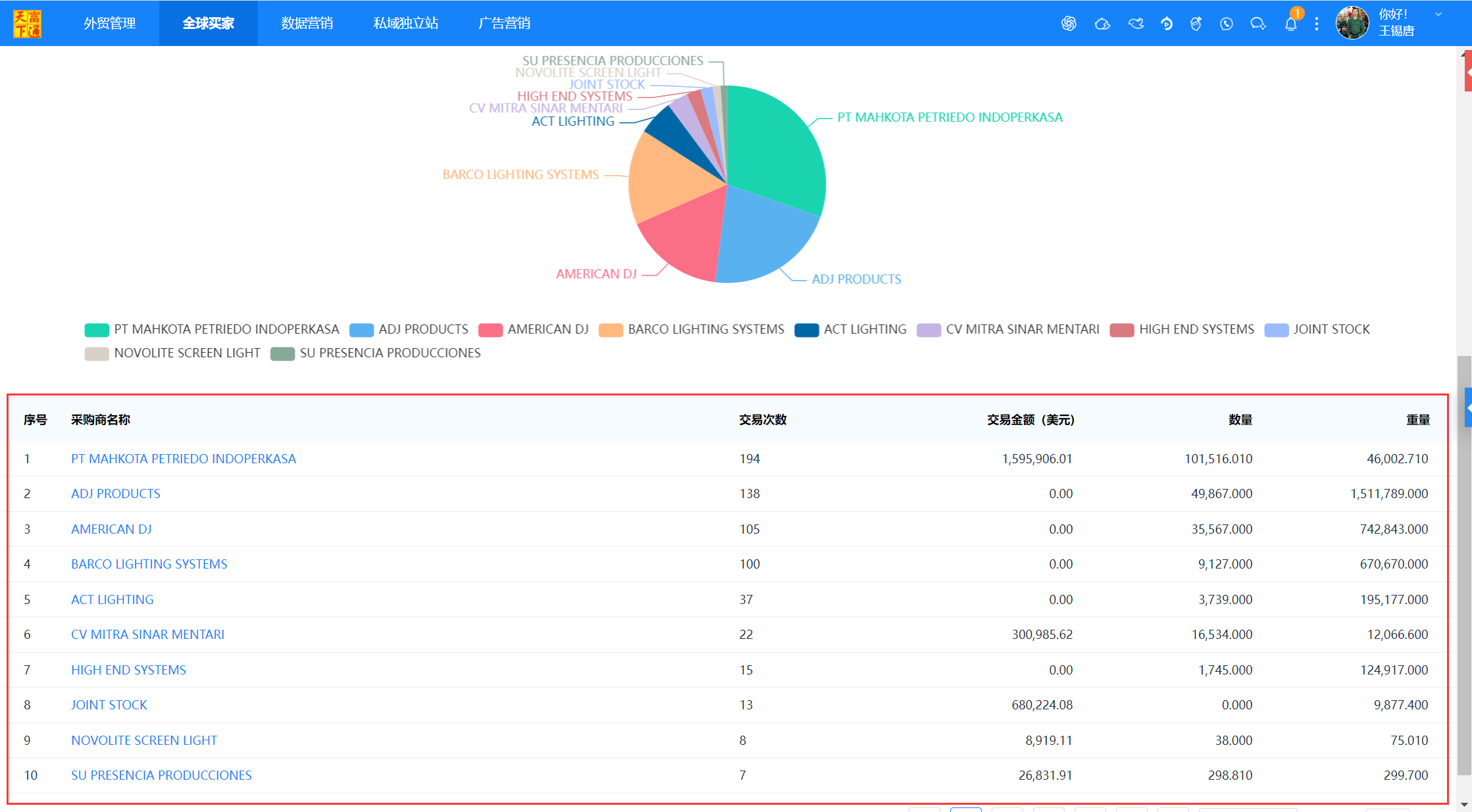This screenshot has height=812, width=1472.
Task: Click the hedgehog cloud icon in header
Action: tap(1102, 24)
